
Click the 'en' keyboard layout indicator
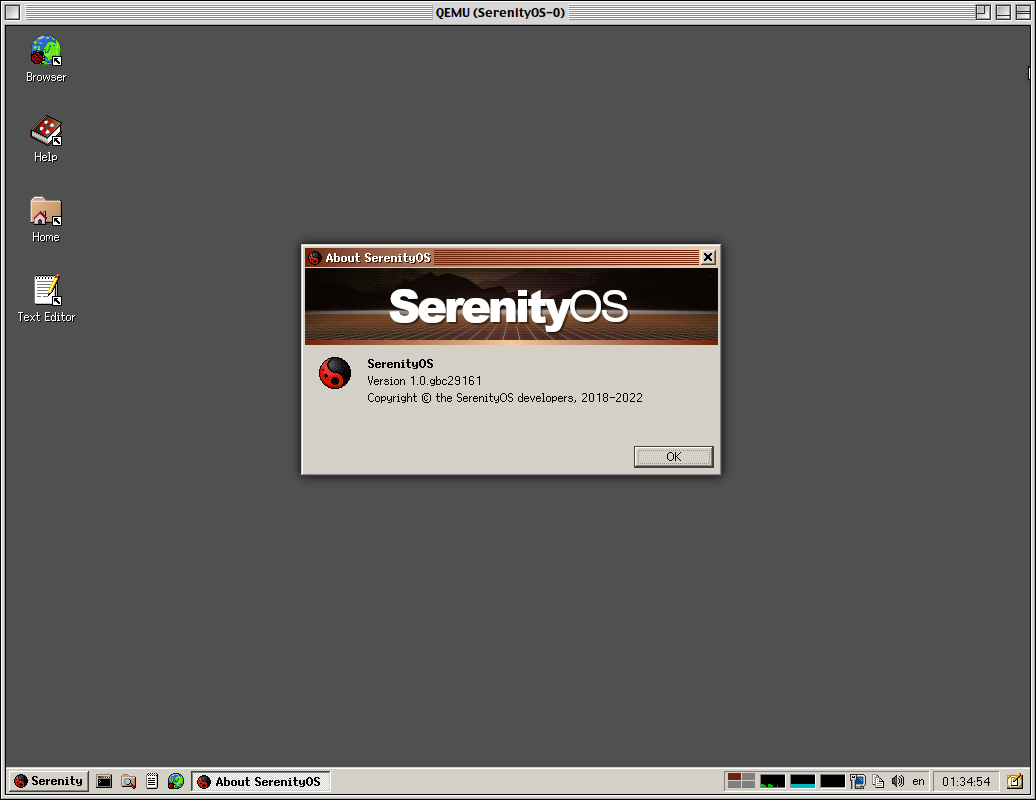coord(918,782)
